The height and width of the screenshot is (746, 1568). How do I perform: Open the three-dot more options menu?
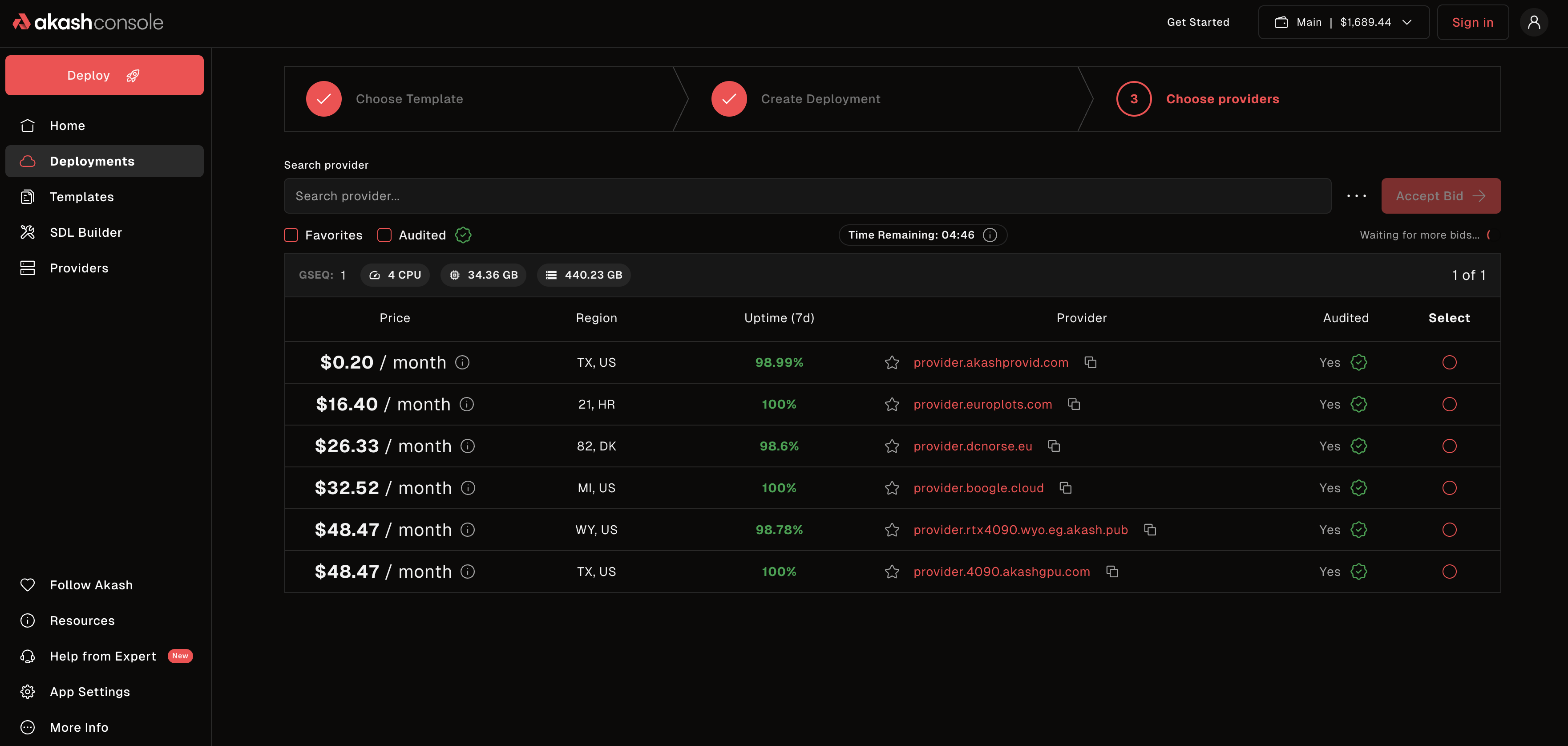pyautogui.click(x=1356, y=196)
